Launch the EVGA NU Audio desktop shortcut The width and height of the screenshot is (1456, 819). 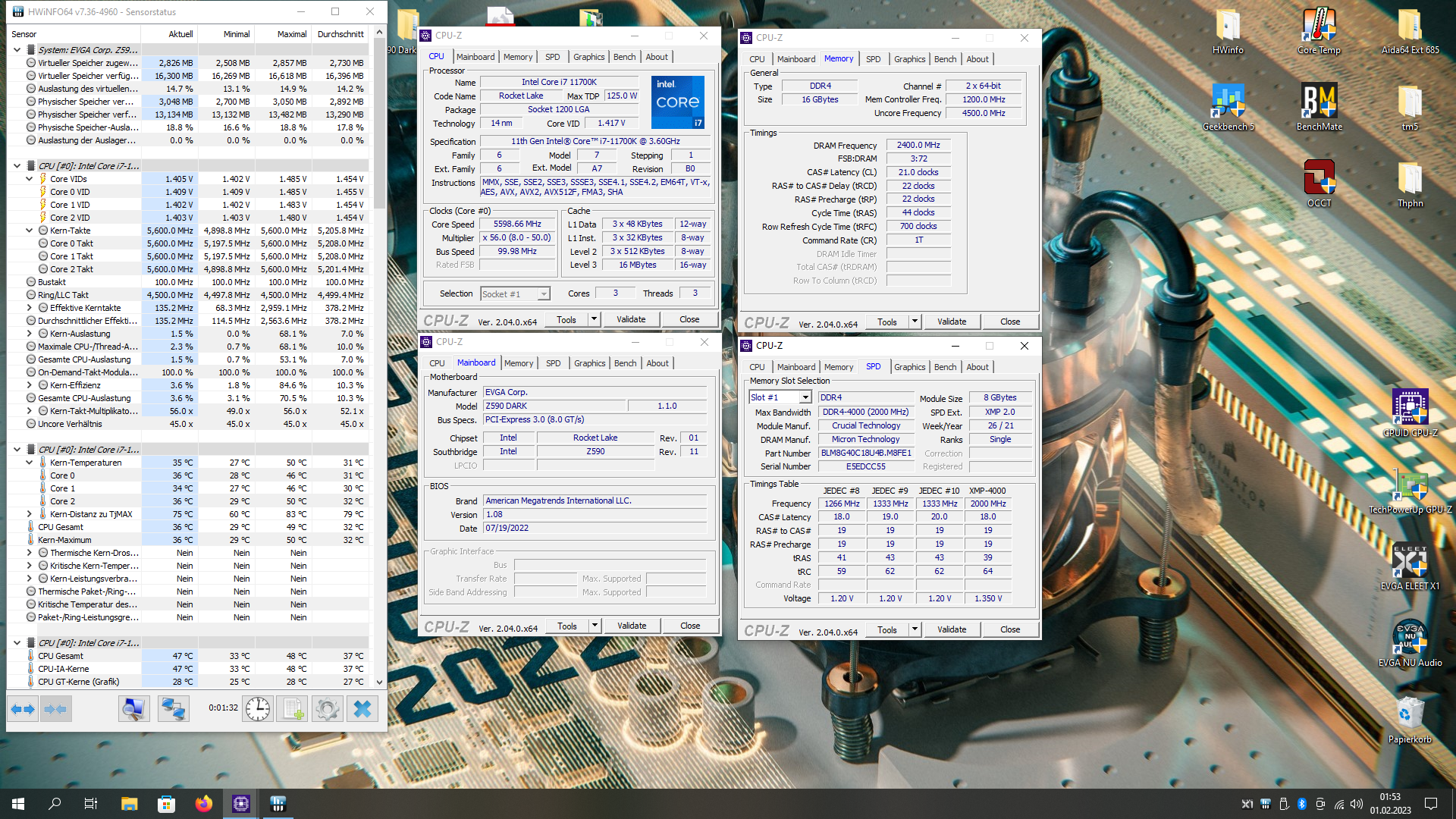point(1410,643)
